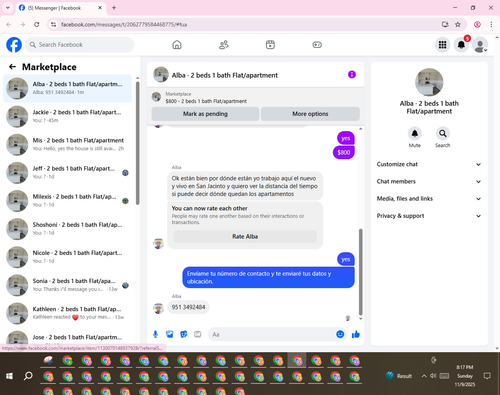This screenshot has height=395, width=500.
Task: Expand Customize chat section
Action: [x=429, y=164]
